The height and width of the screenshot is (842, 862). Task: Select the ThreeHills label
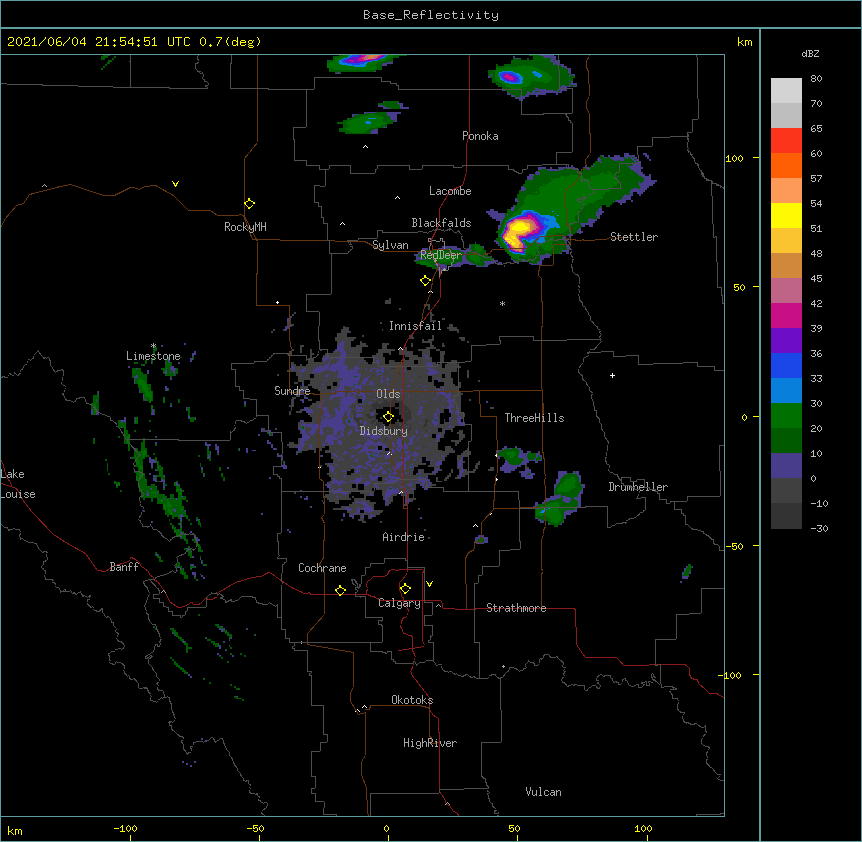point(534,418)
